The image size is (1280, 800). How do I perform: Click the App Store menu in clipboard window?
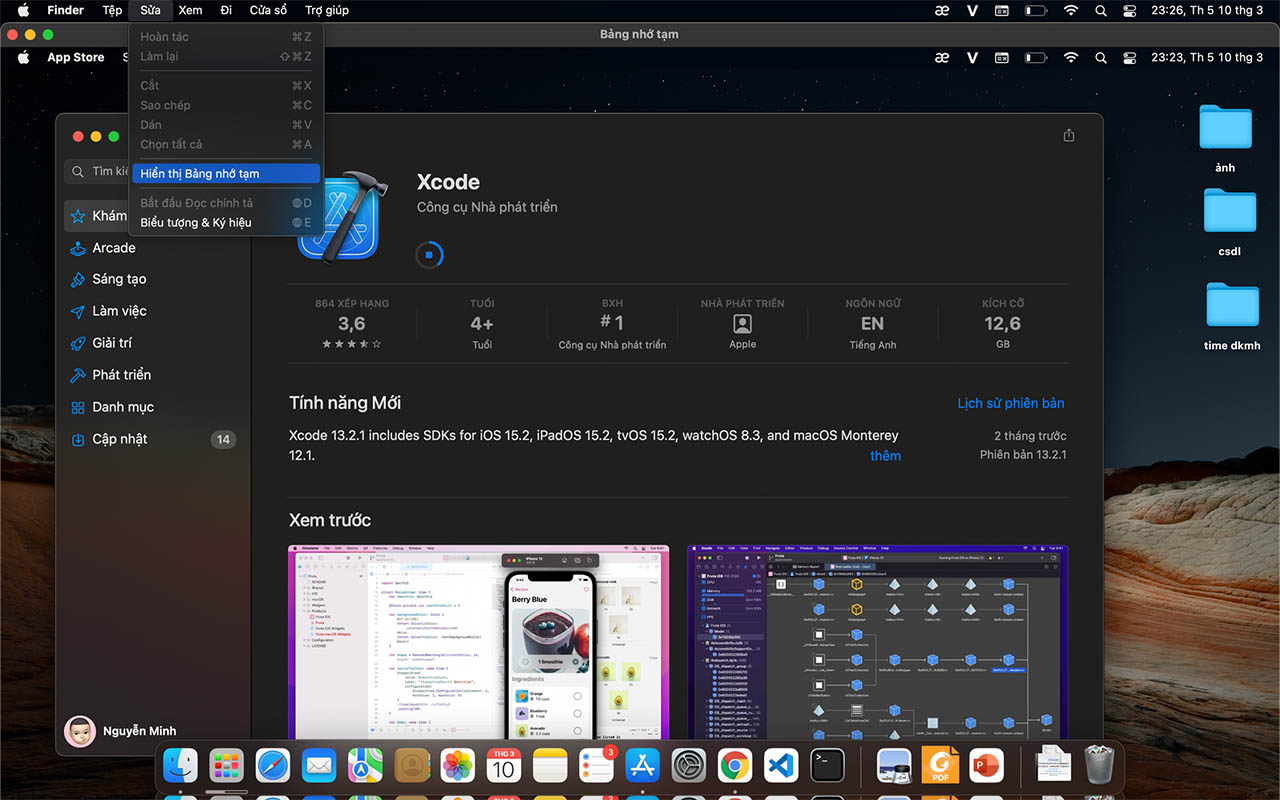pos(76,57)
